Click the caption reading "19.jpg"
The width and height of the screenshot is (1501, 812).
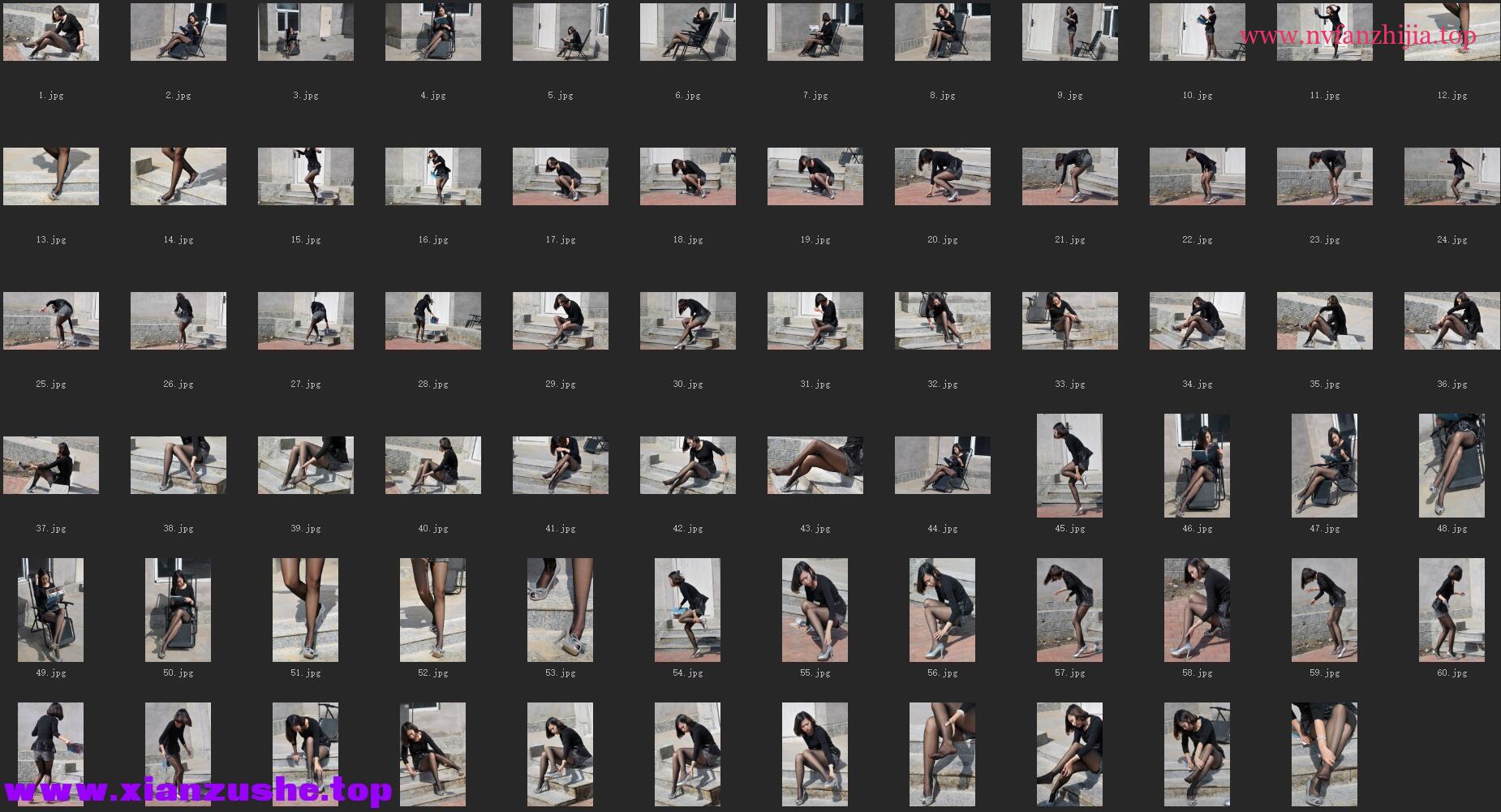pos(815,240)
